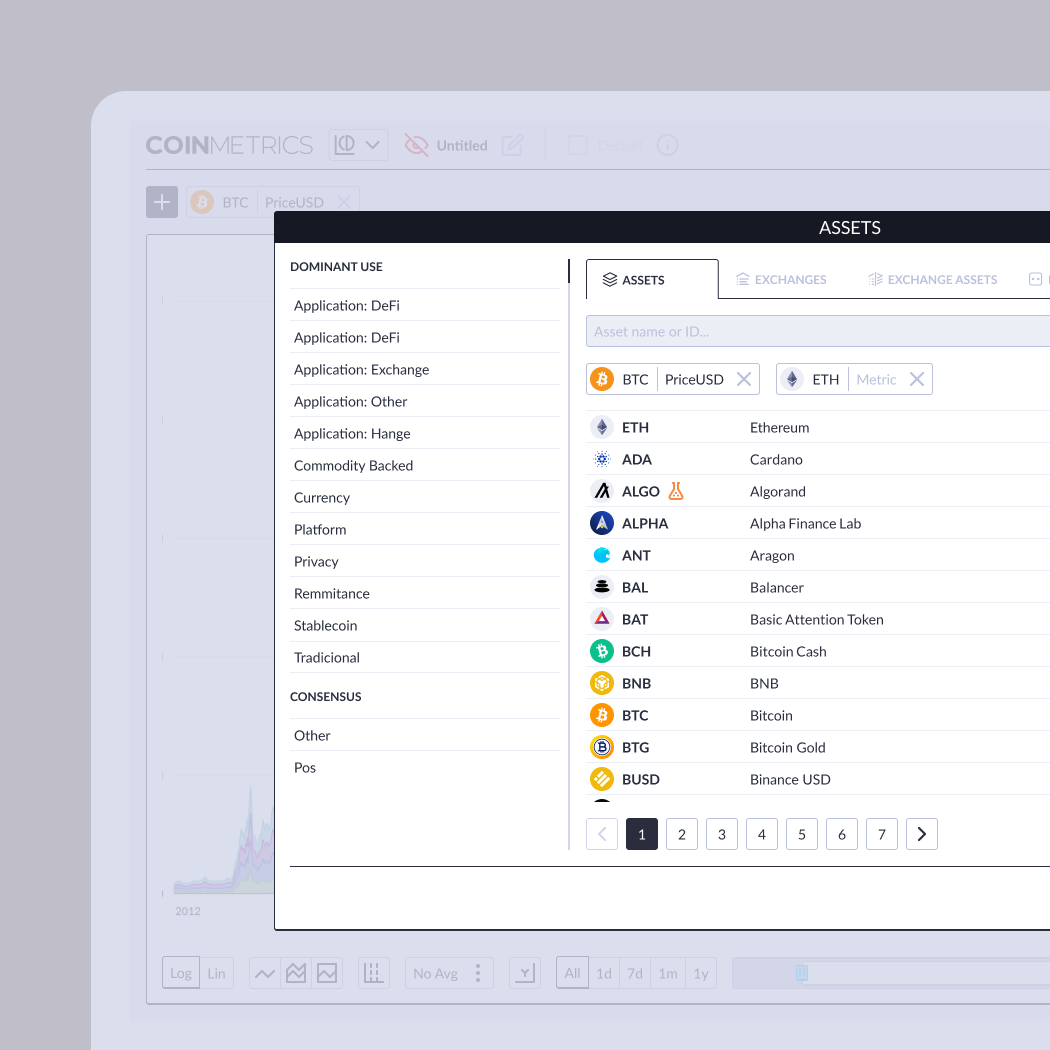Screen dimensions: 1050x1050
Task: Select stacked area chart style icon
Action: [x=296, y=973]
